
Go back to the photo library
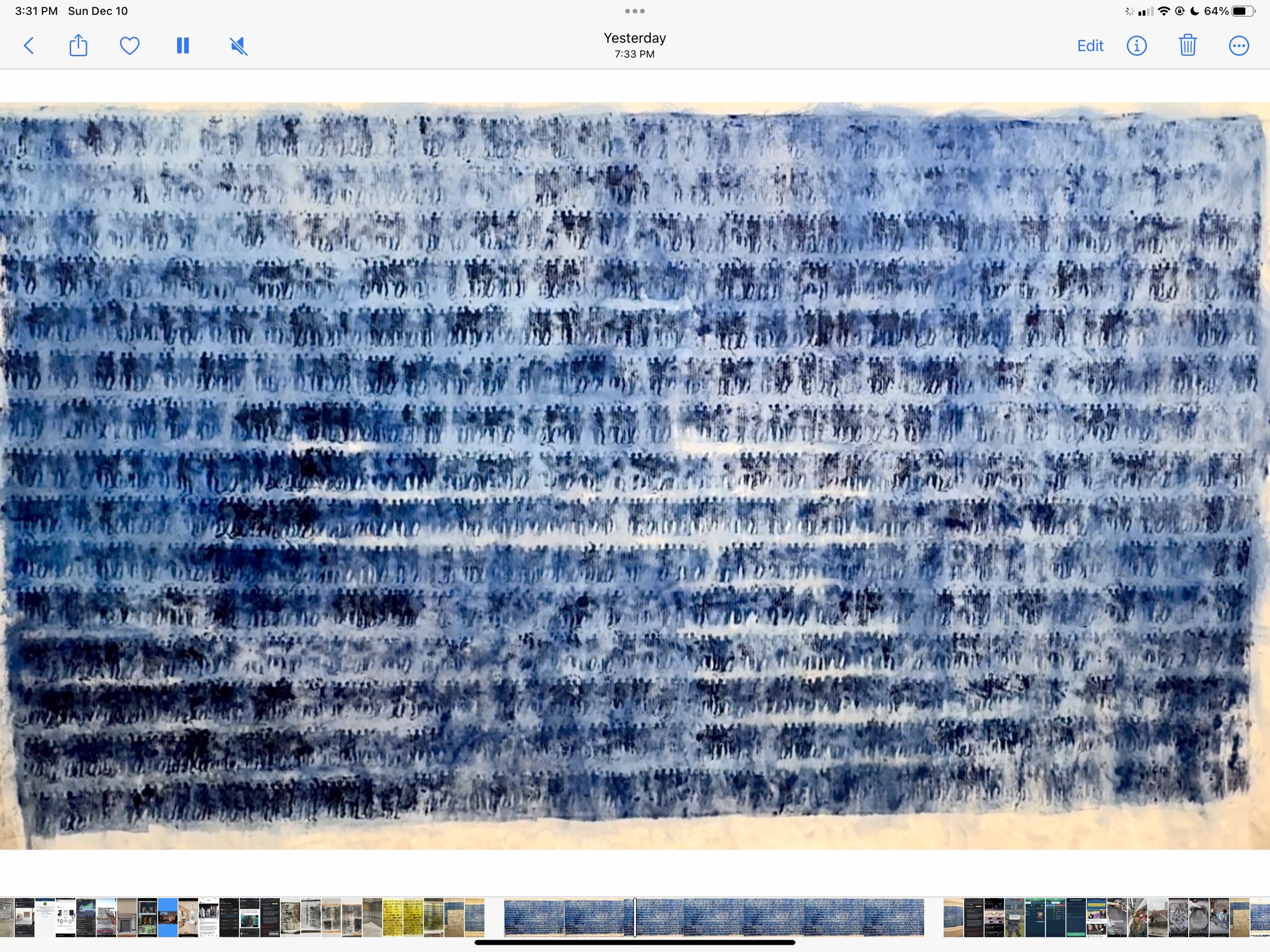29,45
